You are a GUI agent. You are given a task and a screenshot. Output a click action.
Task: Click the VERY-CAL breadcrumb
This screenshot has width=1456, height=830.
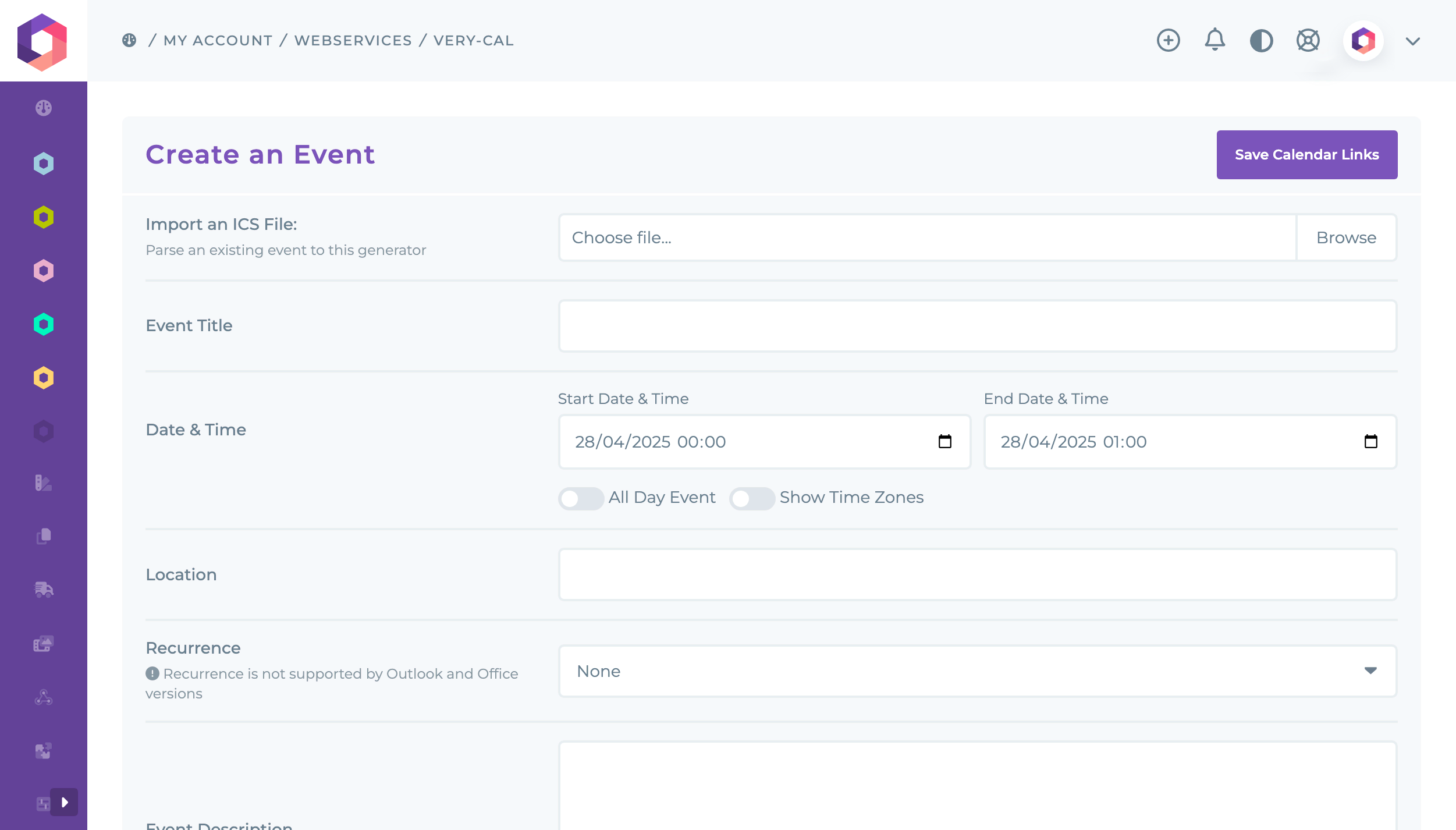(474, 40)
